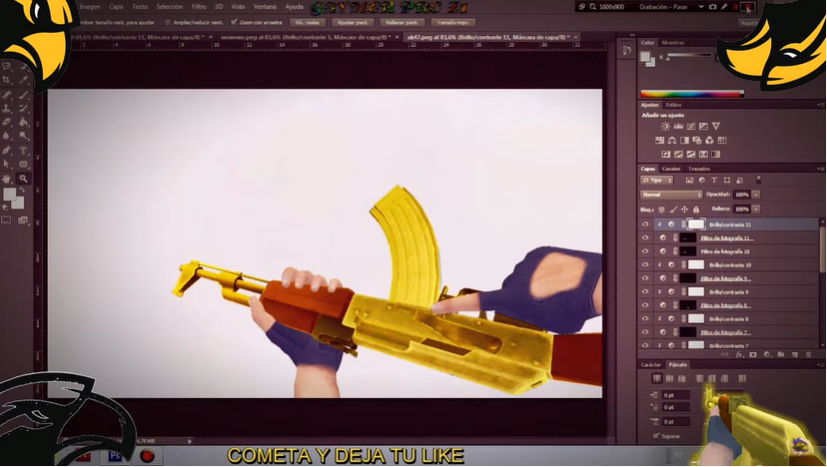The height and width of the screenshot is (467, 827).
Task: Click the color spectrum ramp
Action: [692, 94]
